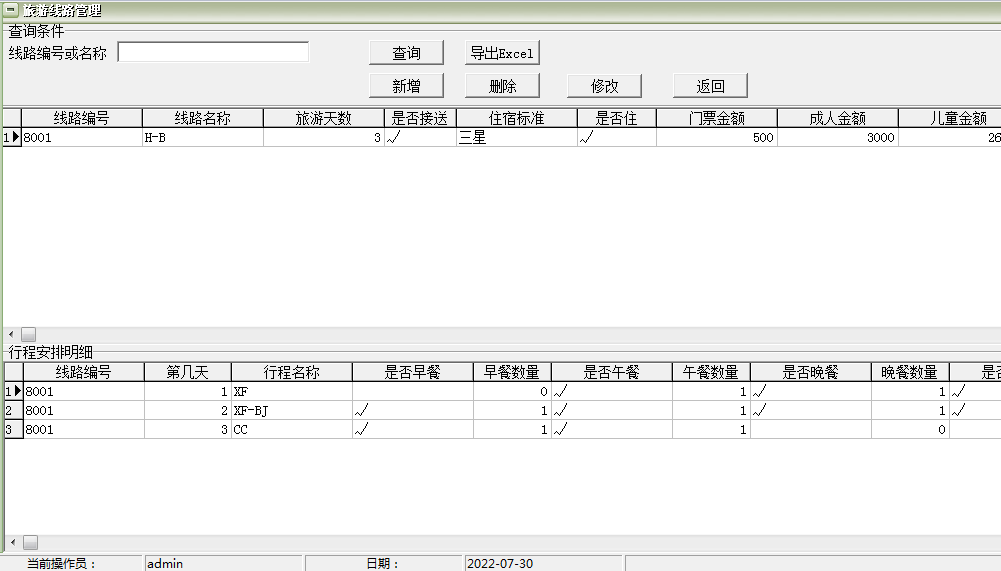1001x571 pixels.
Task: Click 是否接送 column header
Action: [420, 118]
